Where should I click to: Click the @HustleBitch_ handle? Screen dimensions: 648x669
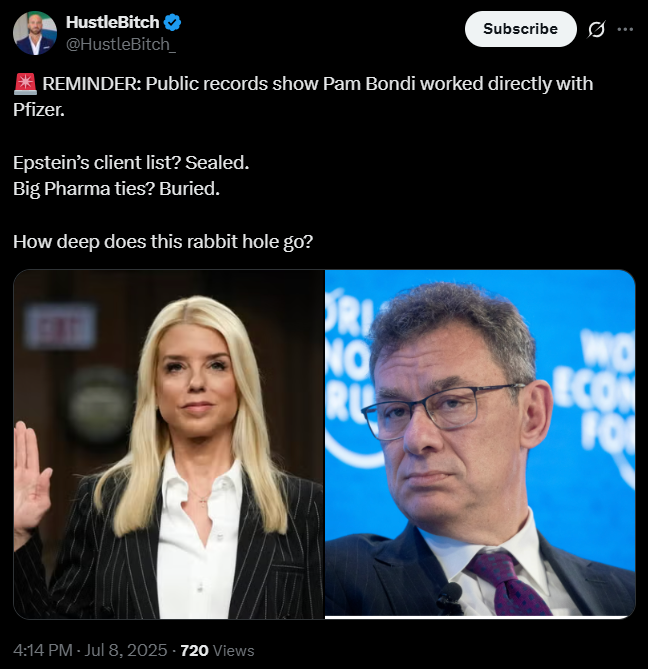(x=121, y=44)
